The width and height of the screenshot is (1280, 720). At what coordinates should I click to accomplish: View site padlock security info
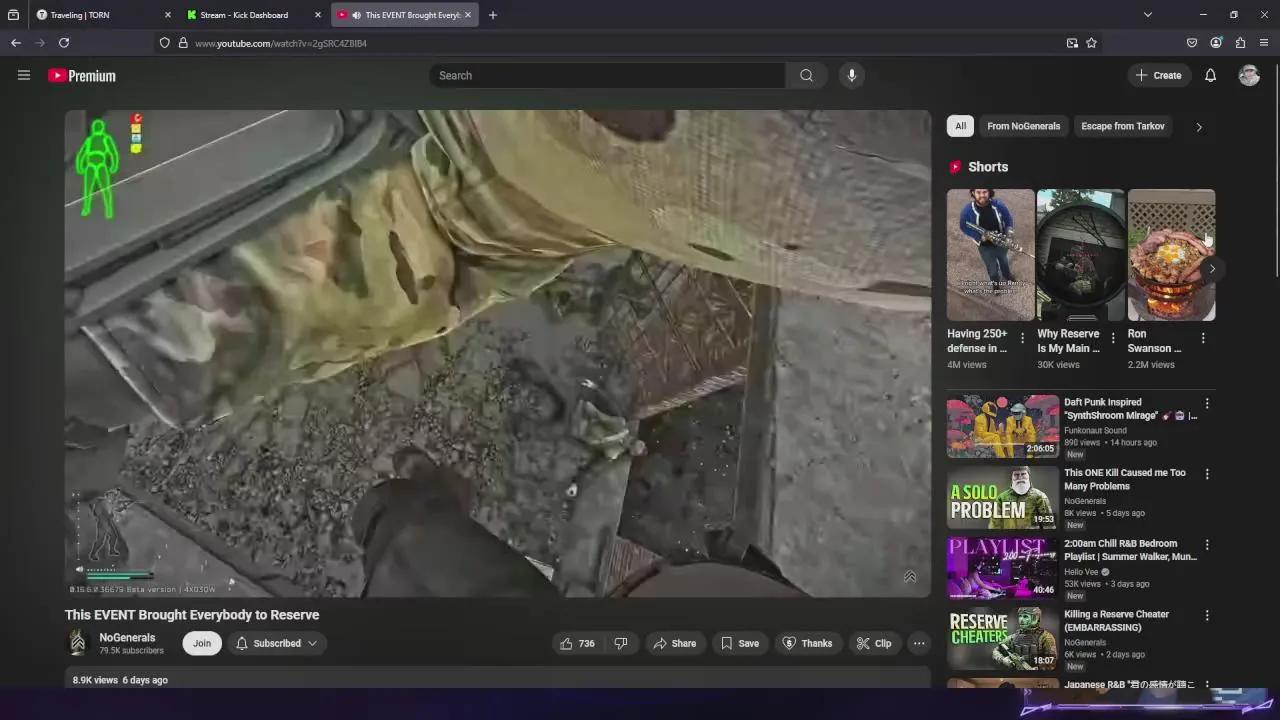click(x=183, y=43)
